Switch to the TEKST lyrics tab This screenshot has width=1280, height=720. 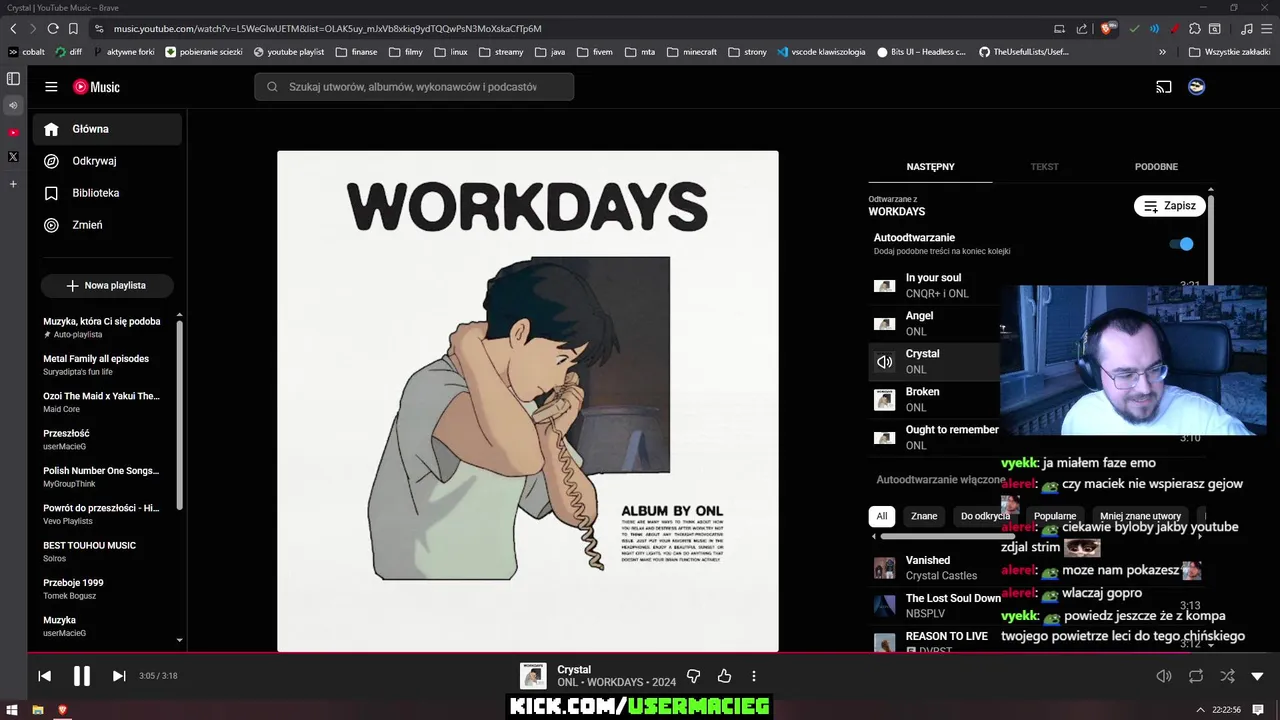1044,167
